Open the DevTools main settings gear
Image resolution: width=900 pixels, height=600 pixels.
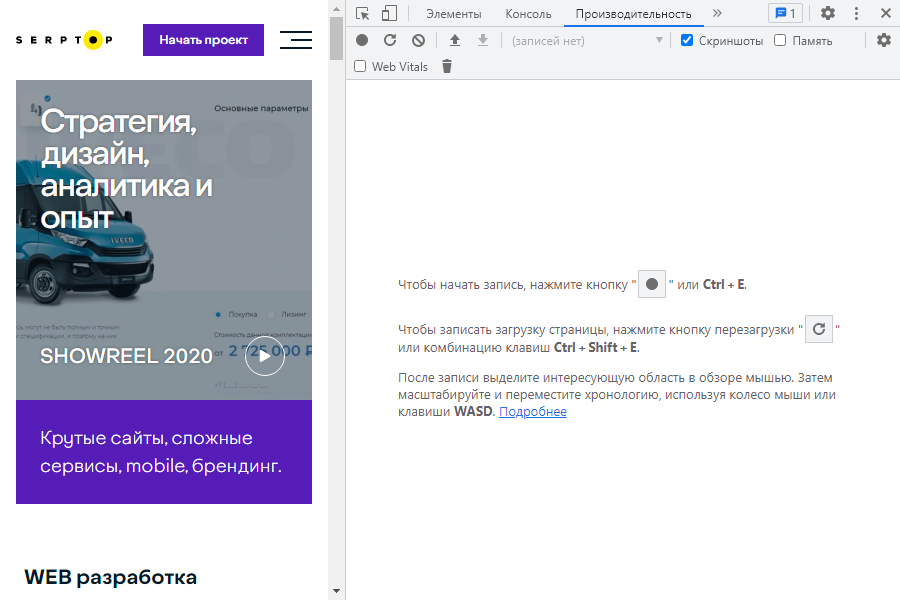point(828,13)
